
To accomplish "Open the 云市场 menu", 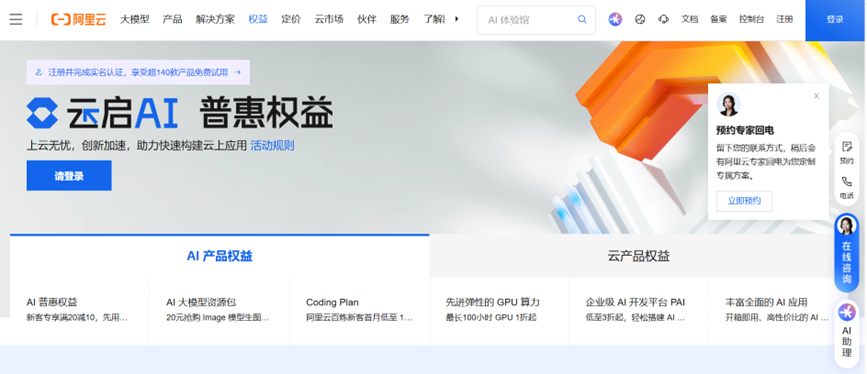I will (329, 19).
